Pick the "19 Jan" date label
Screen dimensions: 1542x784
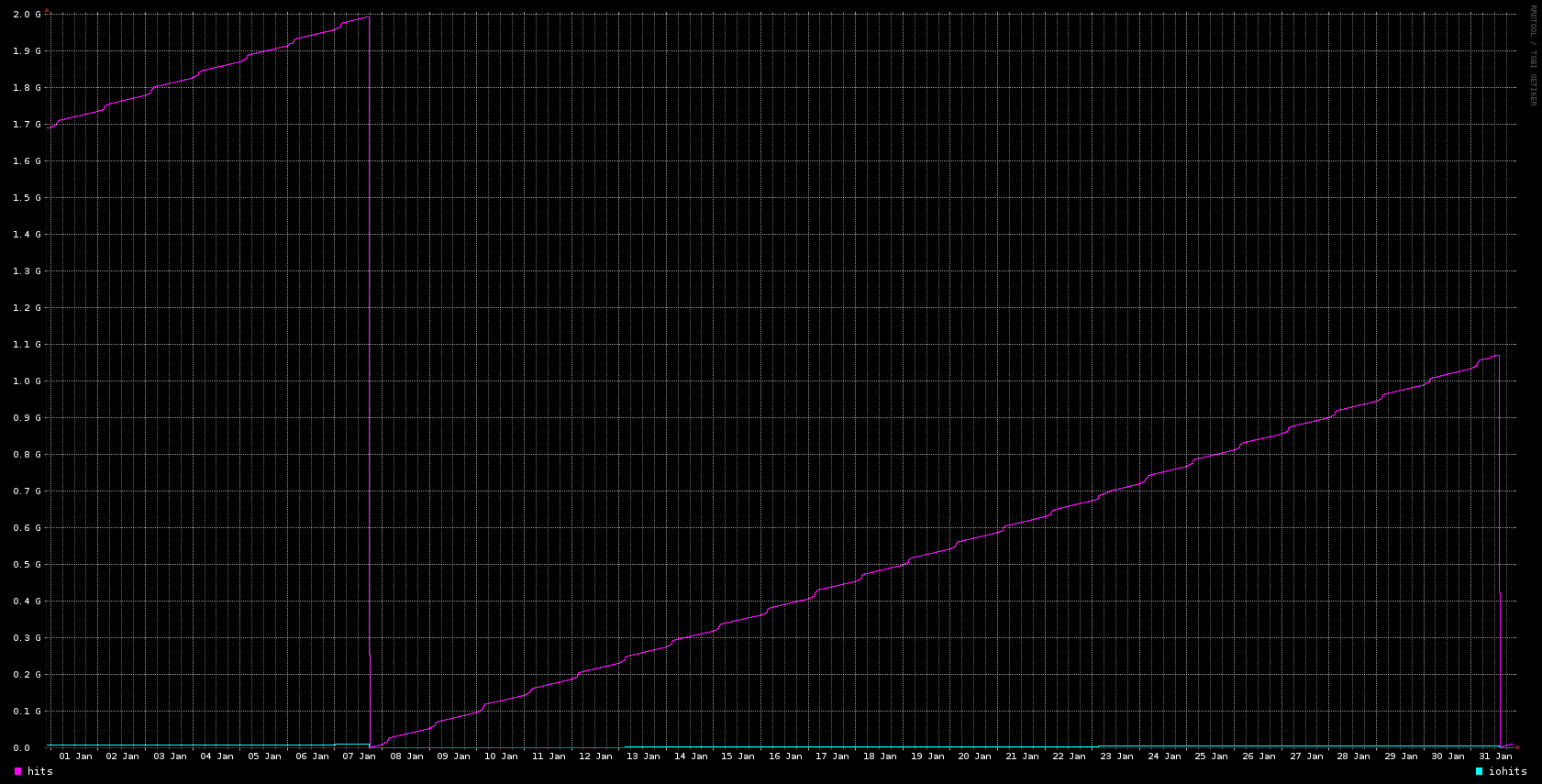pos(927,756)
